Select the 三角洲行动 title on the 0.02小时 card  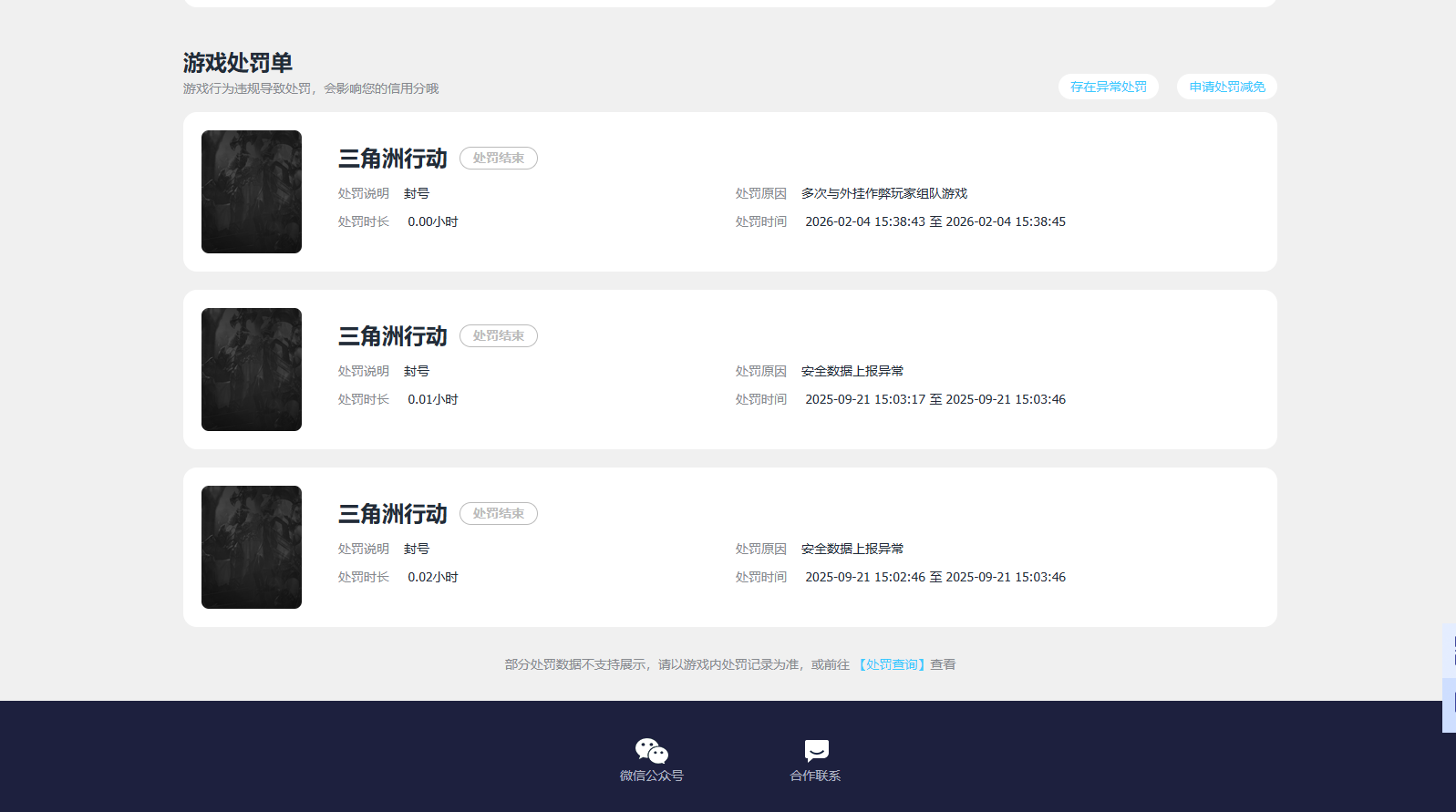393,514
